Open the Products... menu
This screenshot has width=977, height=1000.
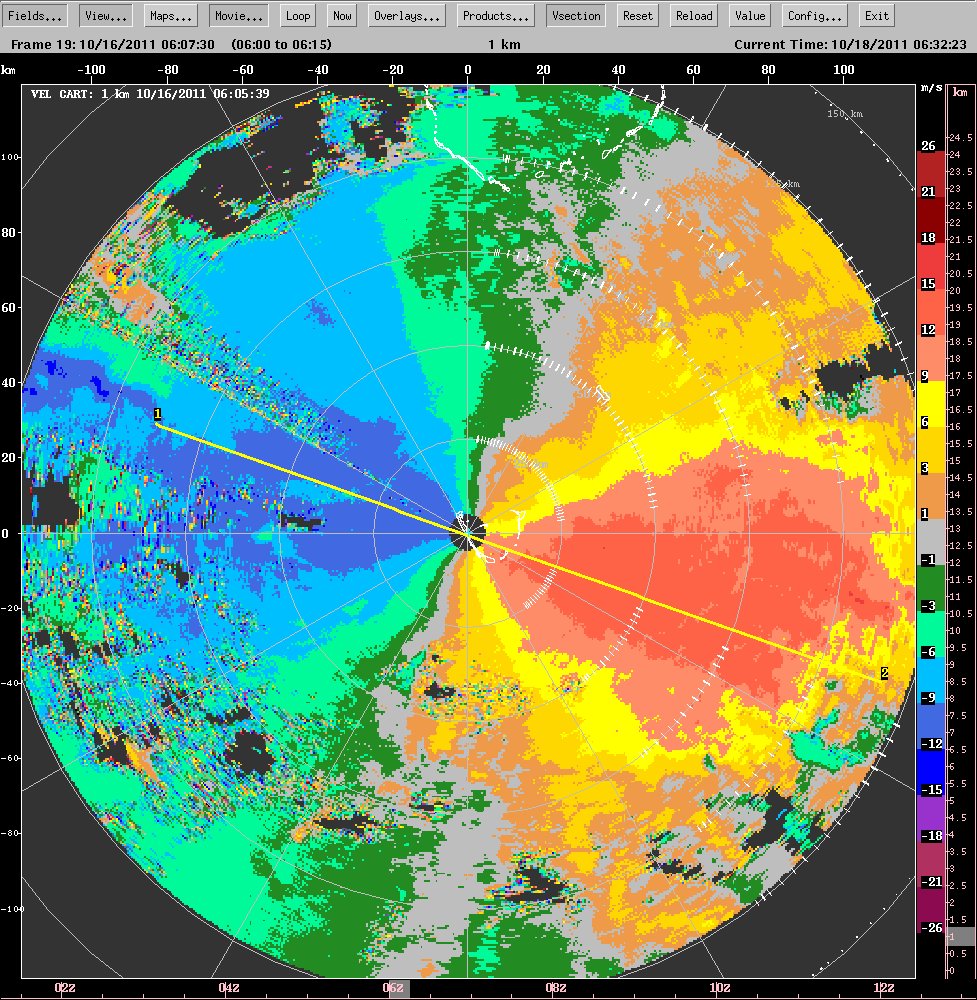point(496,16)
